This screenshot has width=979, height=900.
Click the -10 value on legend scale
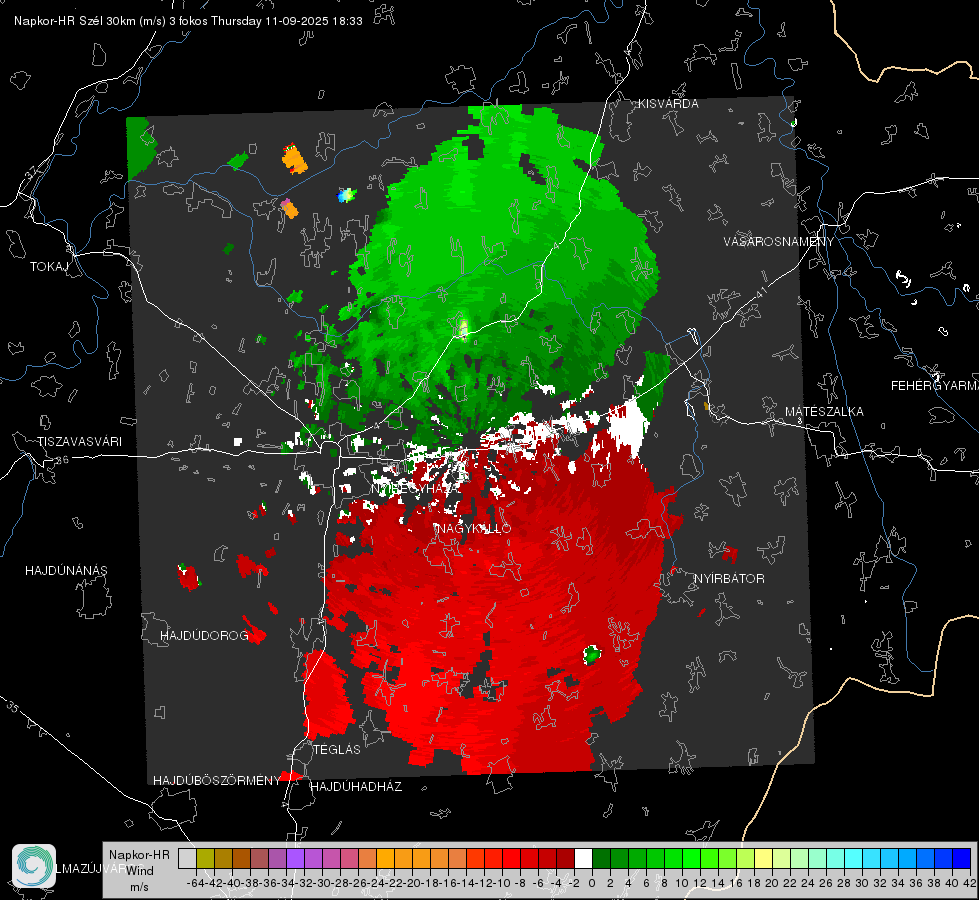[x=502, y=883]
